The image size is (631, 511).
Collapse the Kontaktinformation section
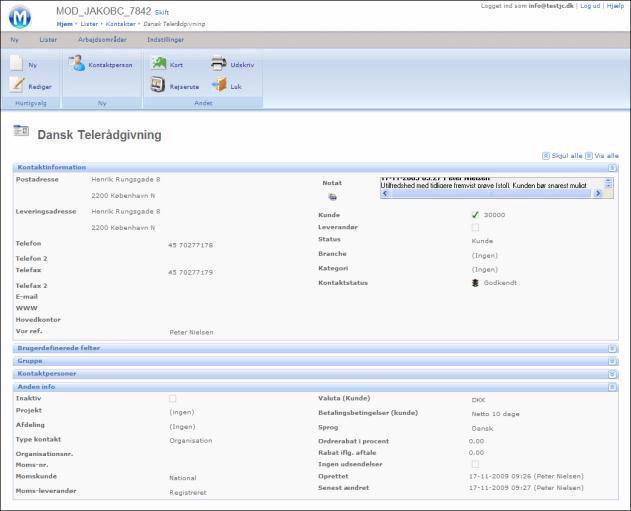(612, 167)
